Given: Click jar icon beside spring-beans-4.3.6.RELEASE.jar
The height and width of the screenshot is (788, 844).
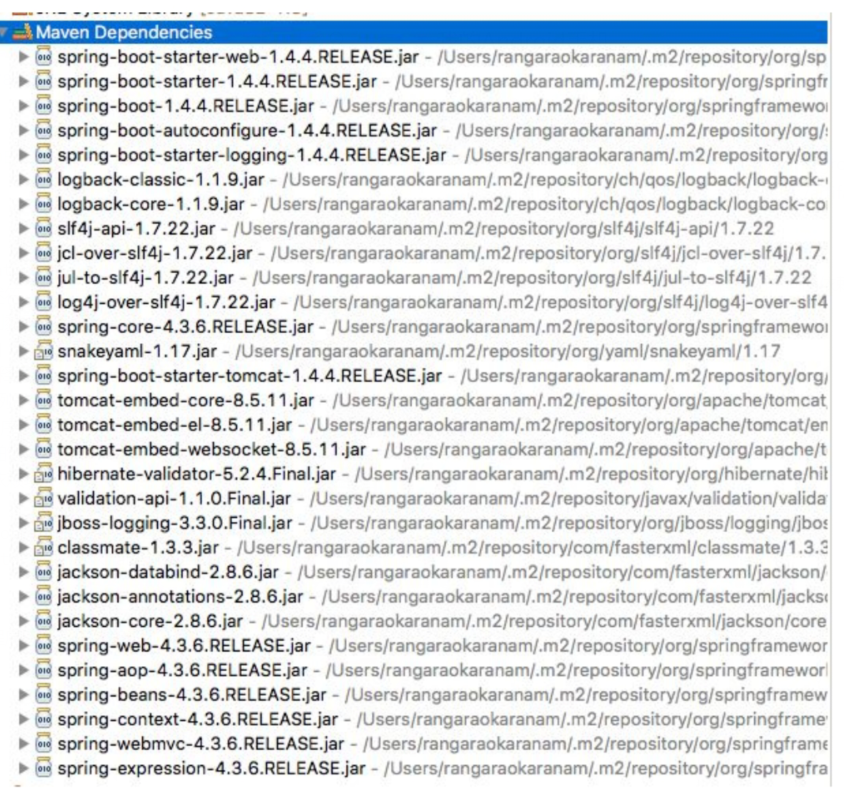Looking at the screenshot, I should click(43, 695).
